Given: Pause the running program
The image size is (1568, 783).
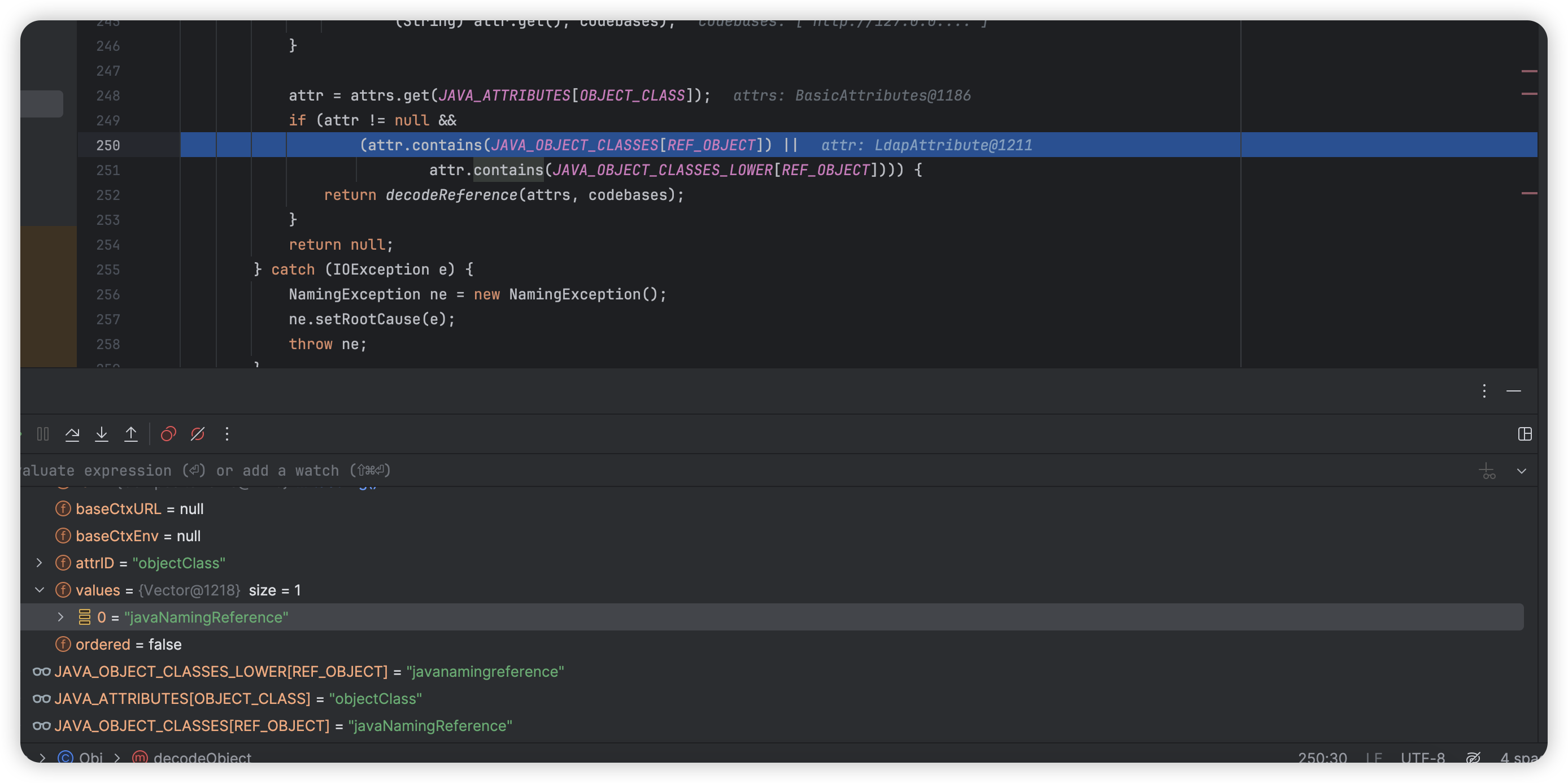Looking at the screenshot, I should 42,434.
